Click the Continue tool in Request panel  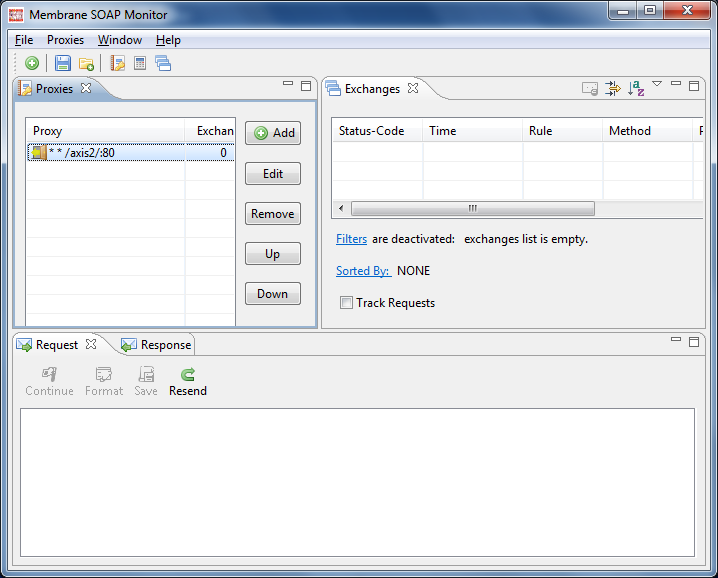pyautogui.click(x=49, y=382)
